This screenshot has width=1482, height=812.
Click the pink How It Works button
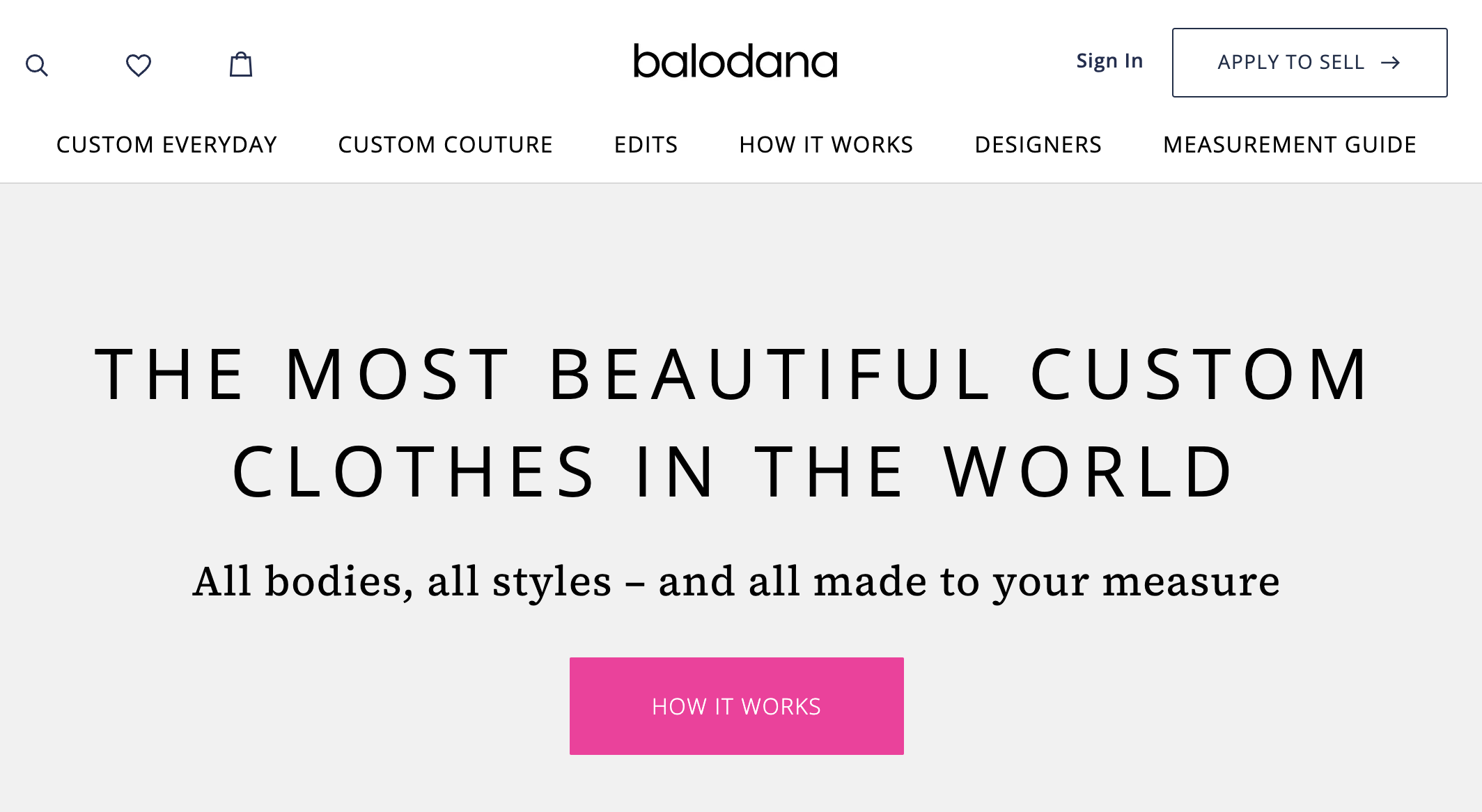point(737,706)
